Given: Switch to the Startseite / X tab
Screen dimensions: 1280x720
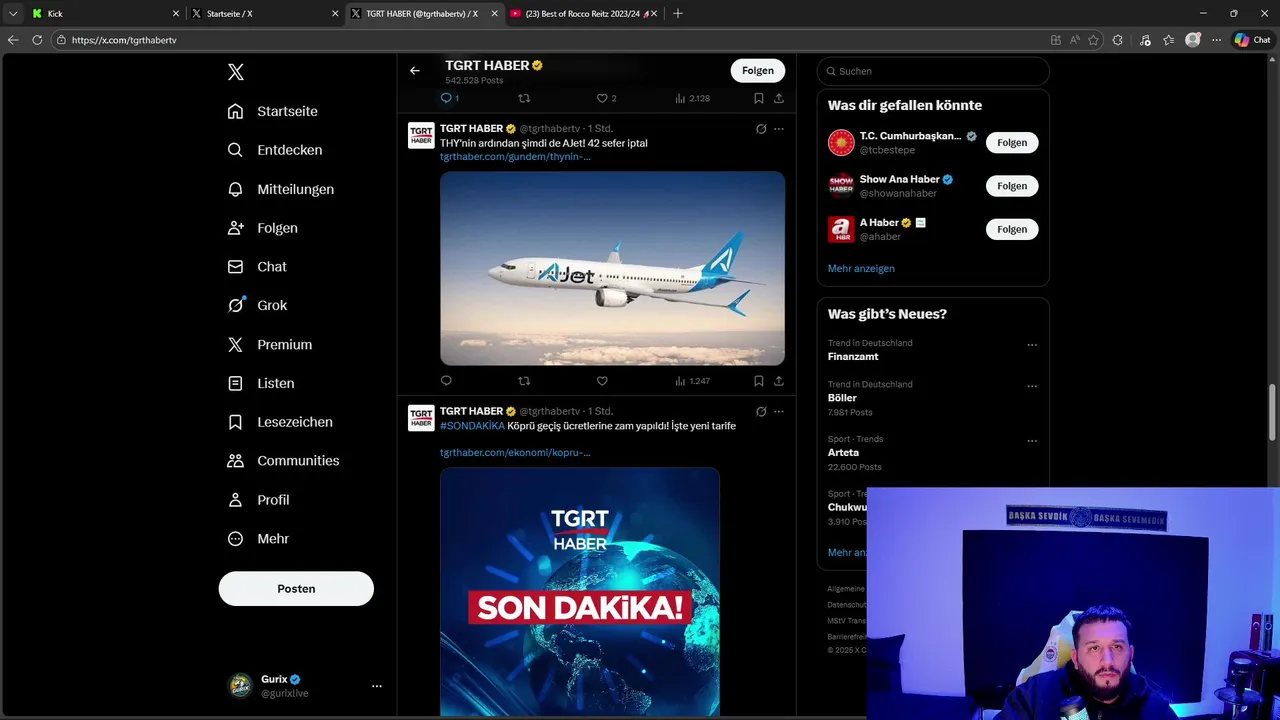Looking at the screenshot, I should [x=265, y=14].
